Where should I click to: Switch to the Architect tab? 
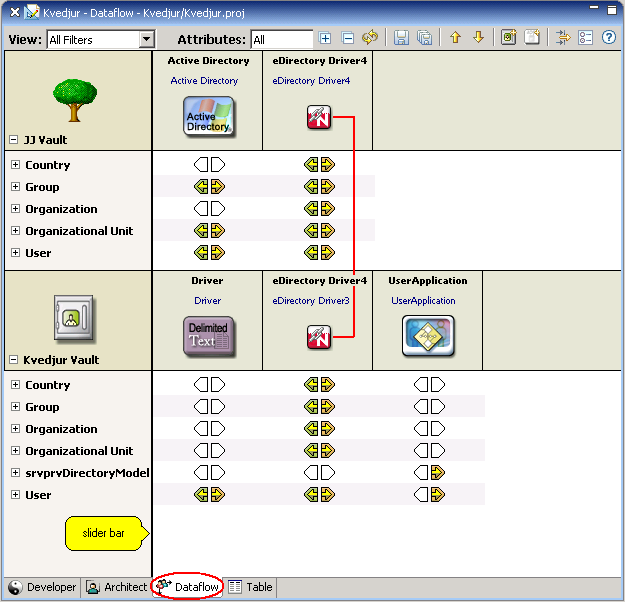click(x=116, y=587)
